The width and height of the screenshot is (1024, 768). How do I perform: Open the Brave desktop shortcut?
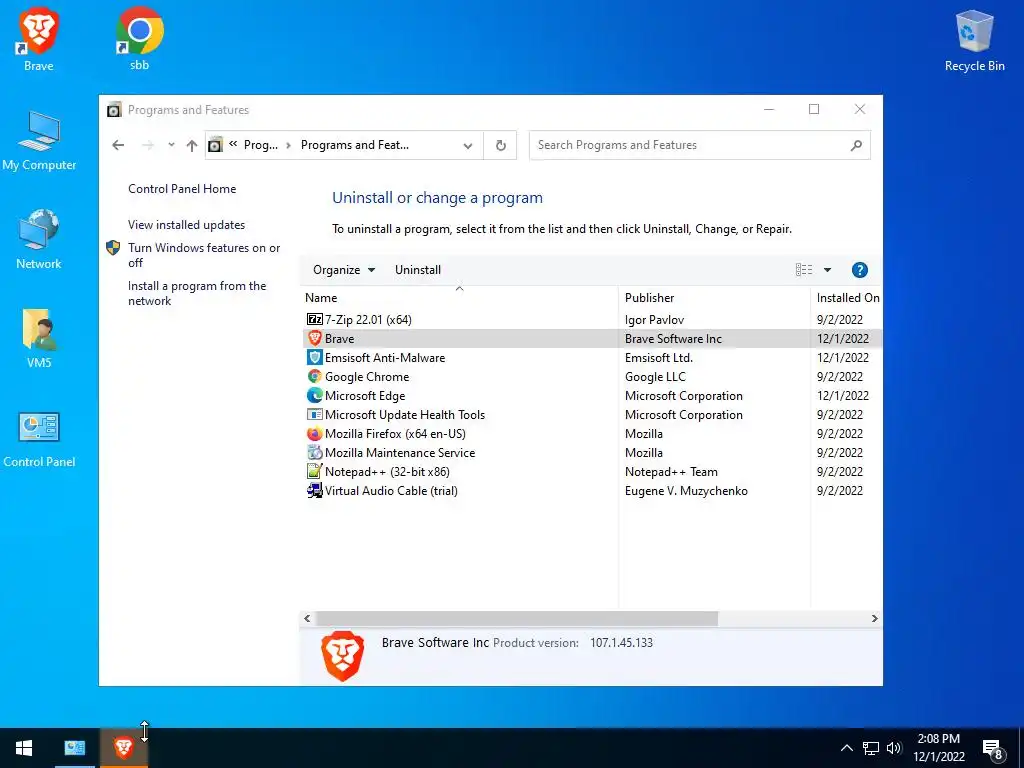click(39, 38)
